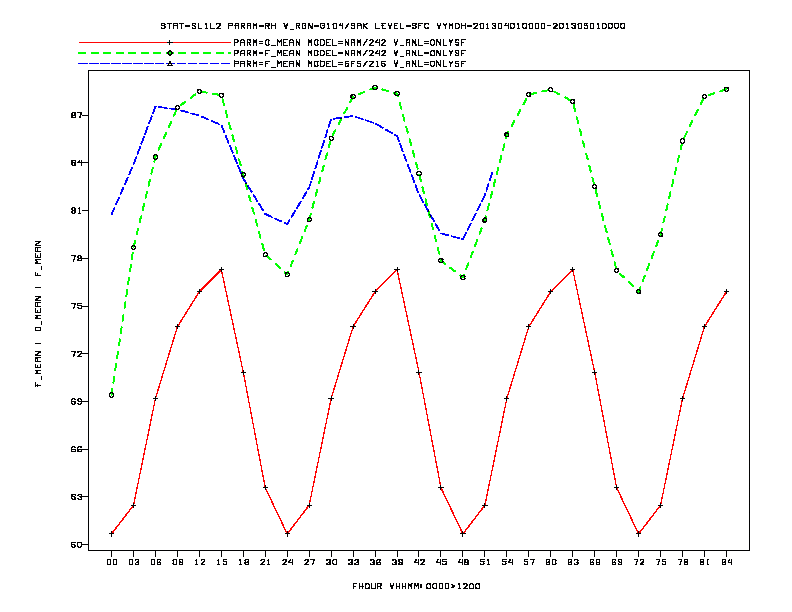Viewport: 792px width, 612px height.
Task: Select the green F_MEAN NAM/242 legend label
Action: 349,53
